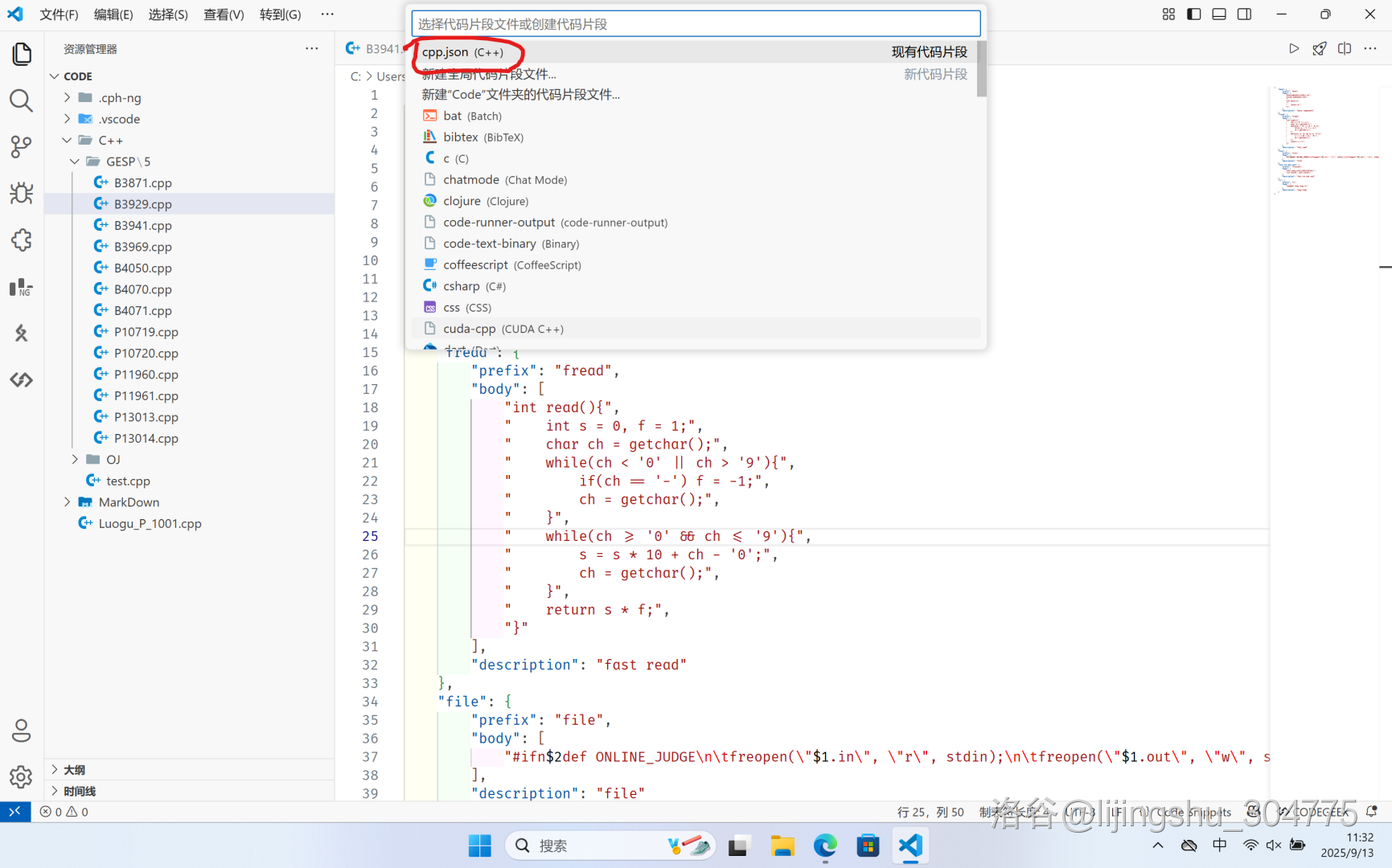The image size is (1392, 868).
Task: Open B3929.cpp in explorer
Action: [189, 204]
